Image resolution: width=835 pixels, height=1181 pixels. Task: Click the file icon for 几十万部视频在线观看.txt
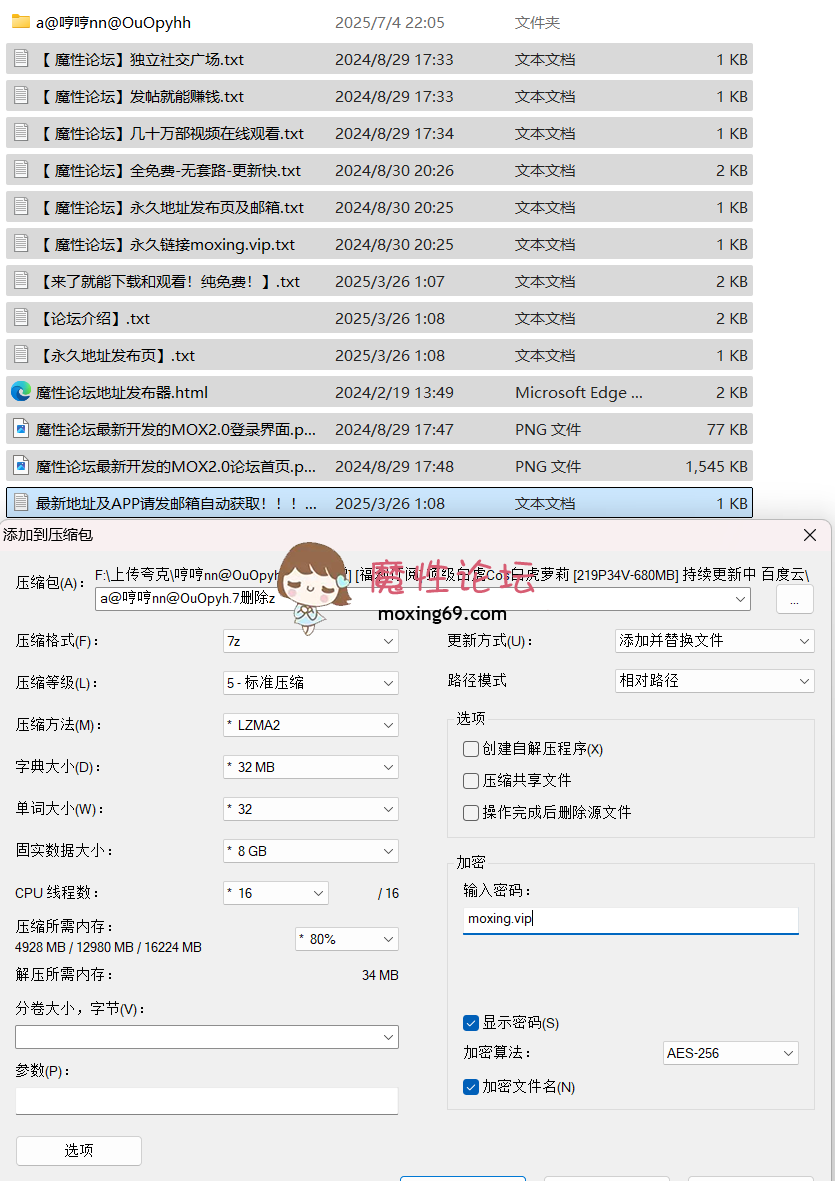pyautogui.click(x=21, y=133)
